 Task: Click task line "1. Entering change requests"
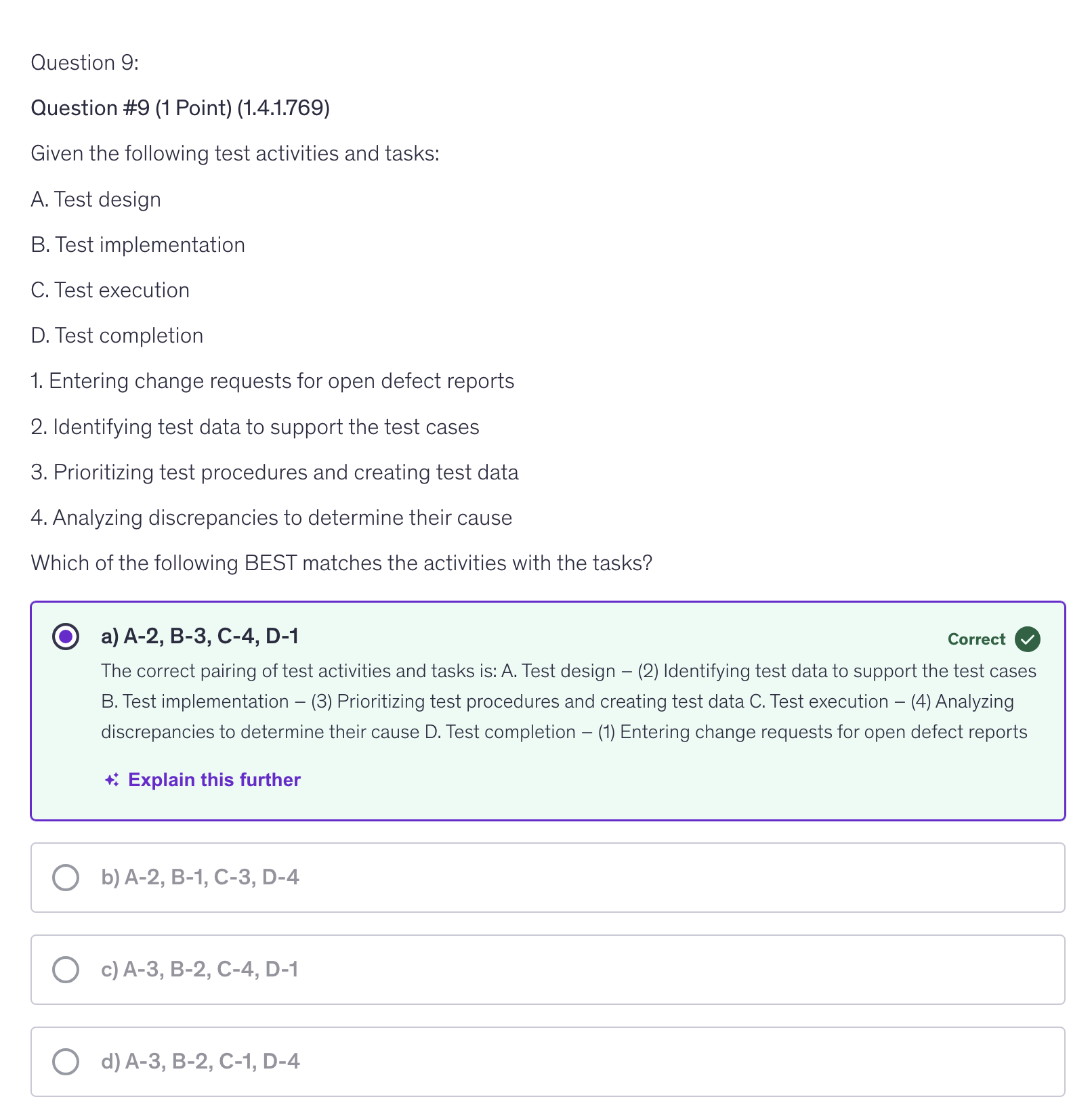coord(272,381)
